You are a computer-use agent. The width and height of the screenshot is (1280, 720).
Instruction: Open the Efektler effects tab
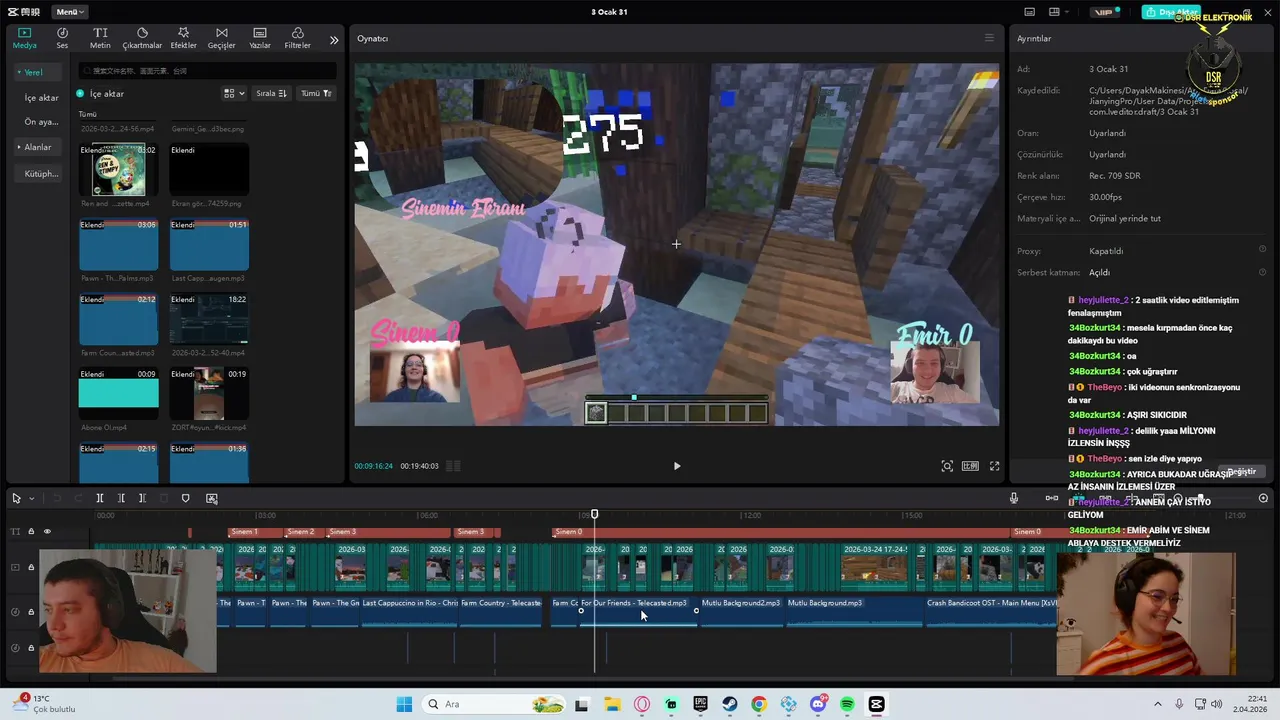coord(183,38)
